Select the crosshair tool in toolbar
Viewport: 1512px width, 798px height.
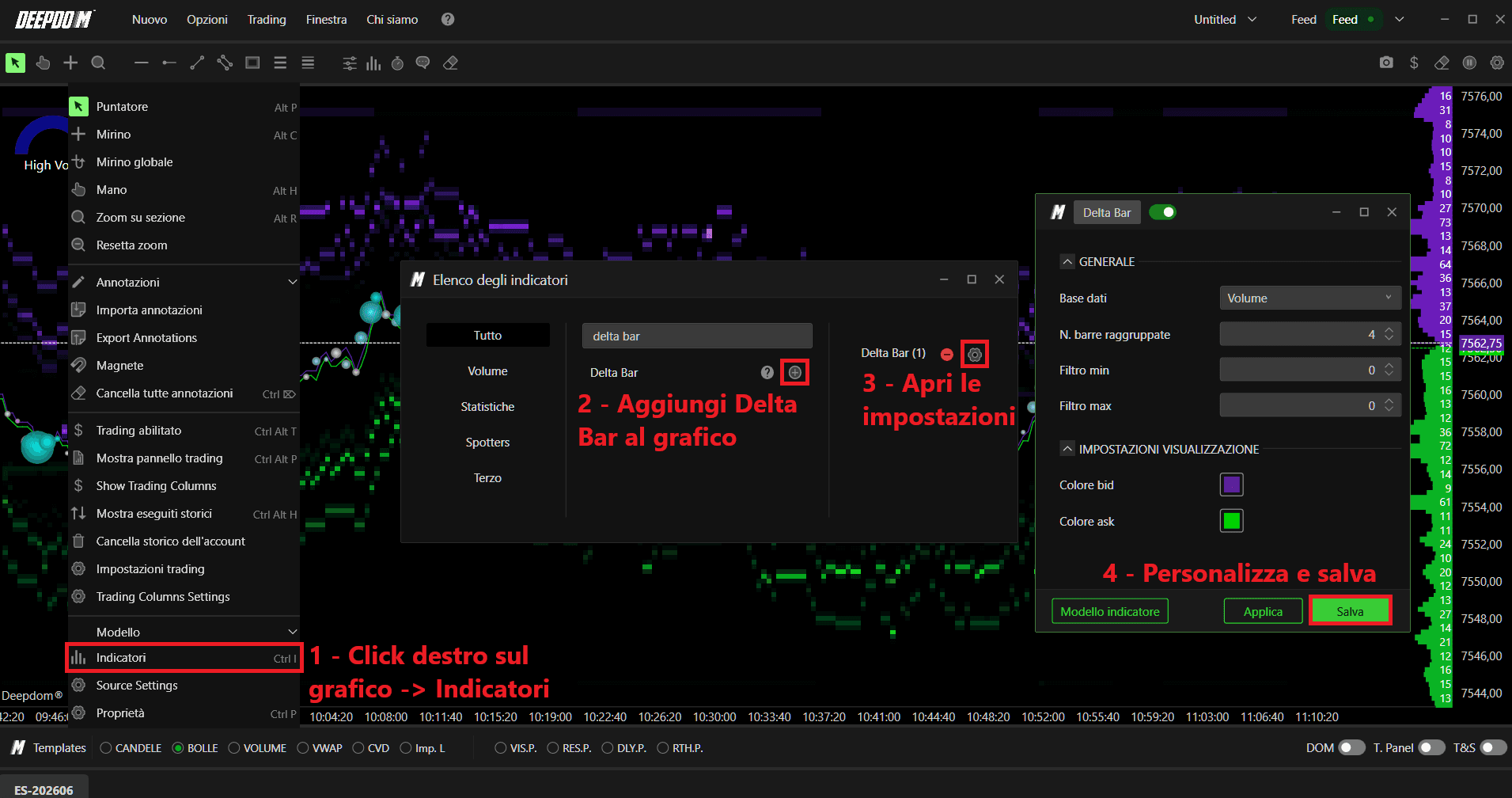[x=70, y=63]
